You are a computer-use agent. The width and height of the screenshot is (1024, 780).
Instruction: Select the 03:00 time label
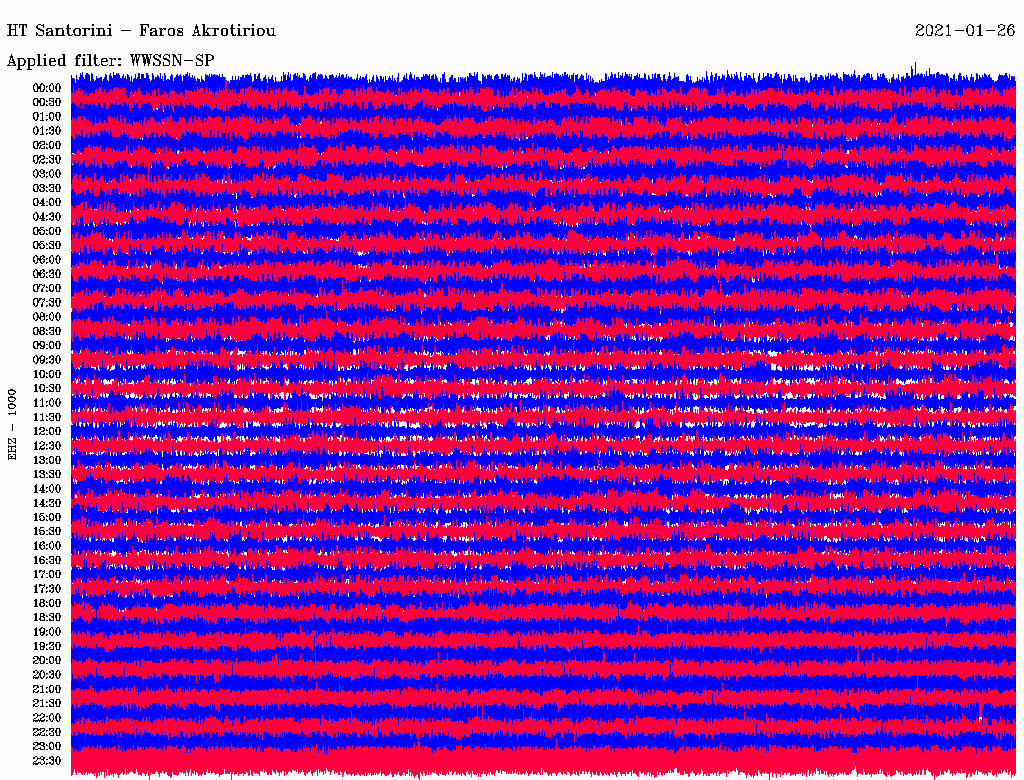(x=47, y=174)
